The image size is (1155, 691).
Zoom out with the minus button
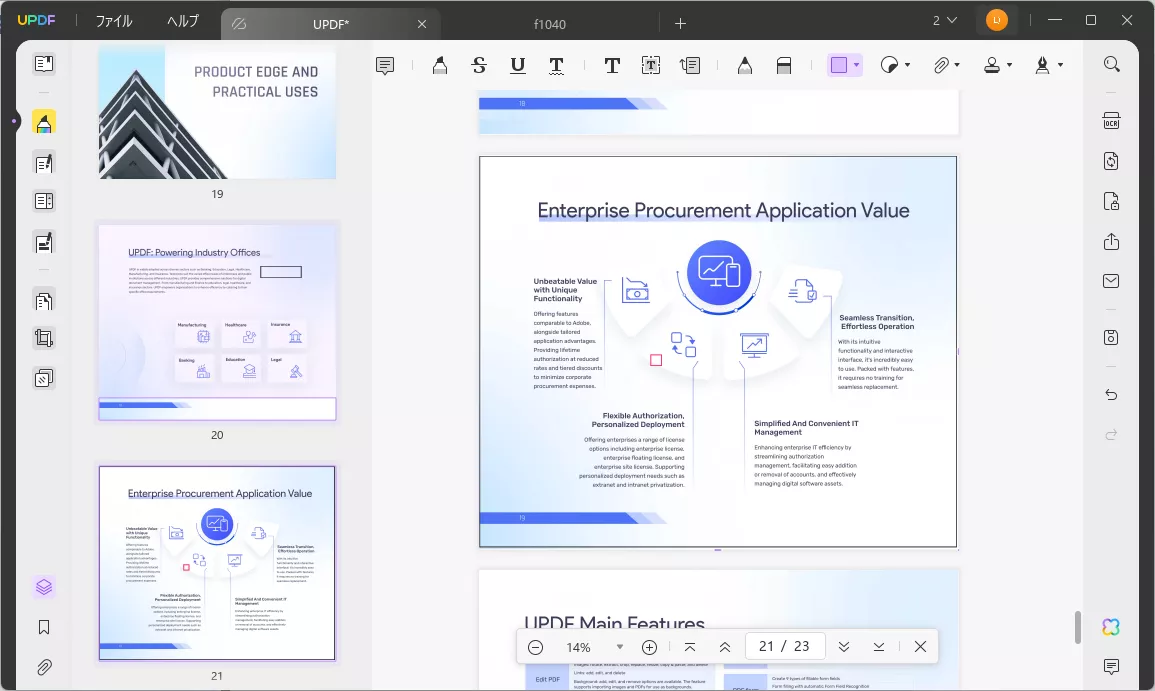coord(536,647)
